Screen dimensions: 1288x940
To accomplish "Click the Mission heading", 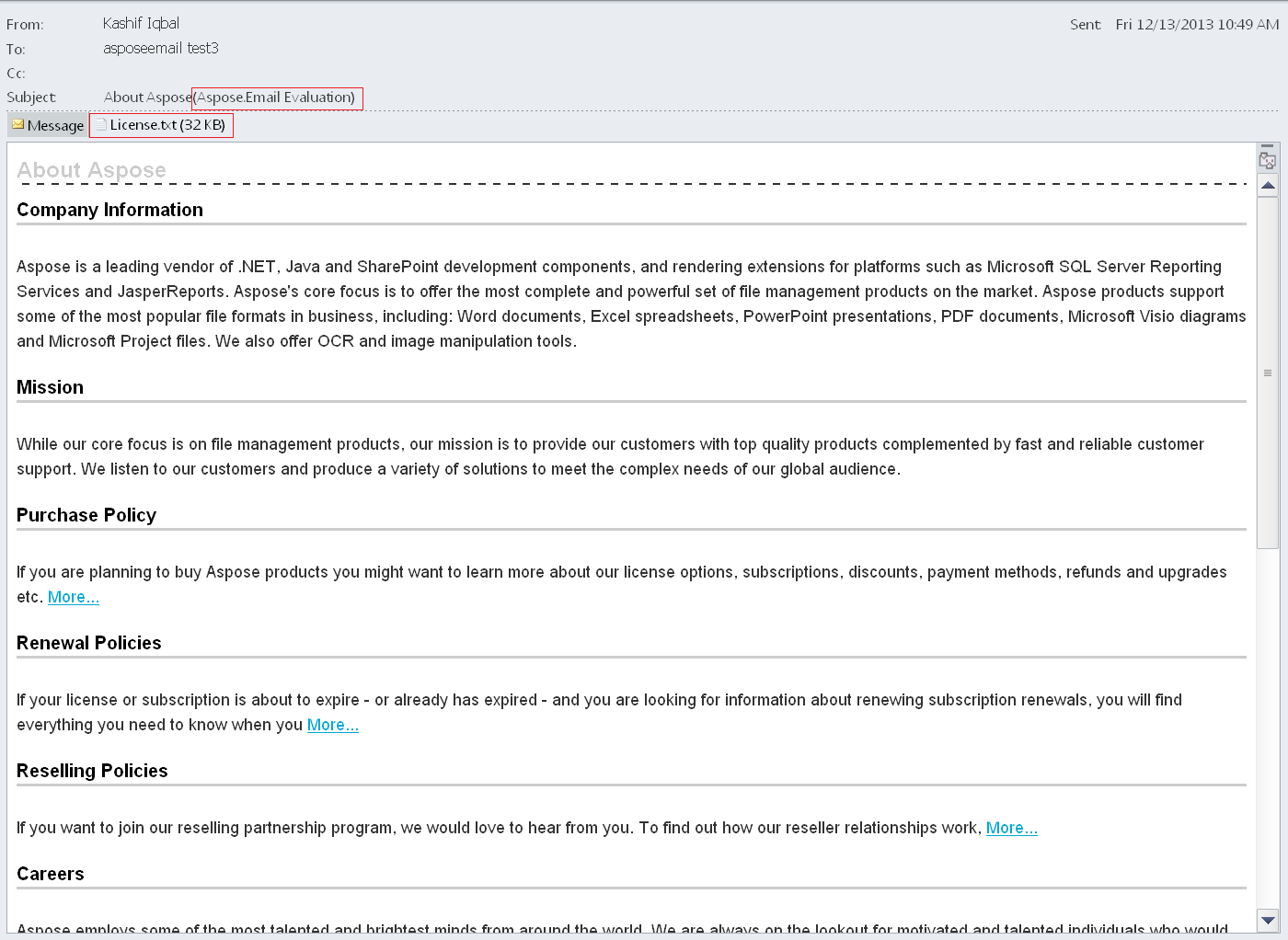I will 50,387.
